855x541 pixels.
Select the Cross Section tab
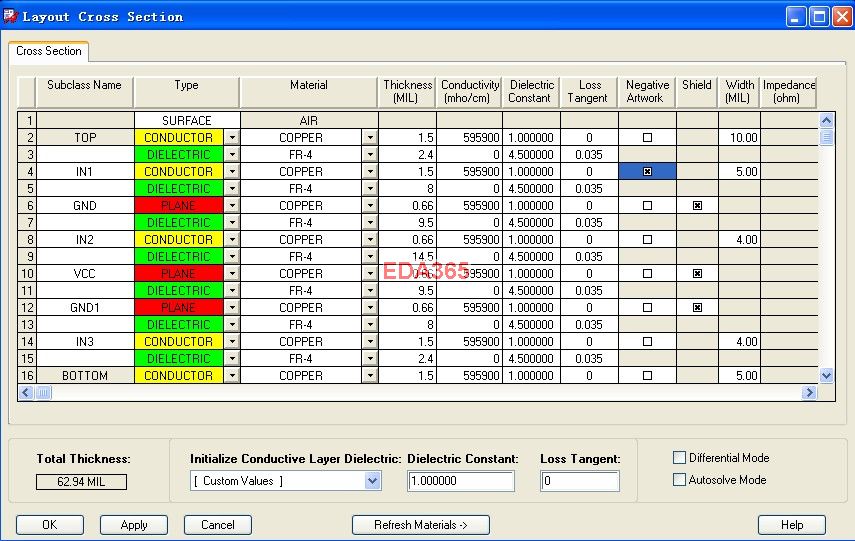click(x=49, y=51)
